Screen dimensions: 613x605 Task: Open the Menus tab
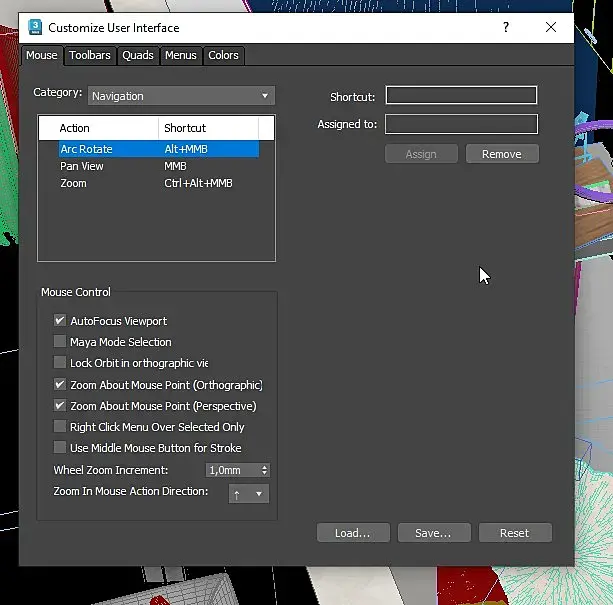coord(181,55)
